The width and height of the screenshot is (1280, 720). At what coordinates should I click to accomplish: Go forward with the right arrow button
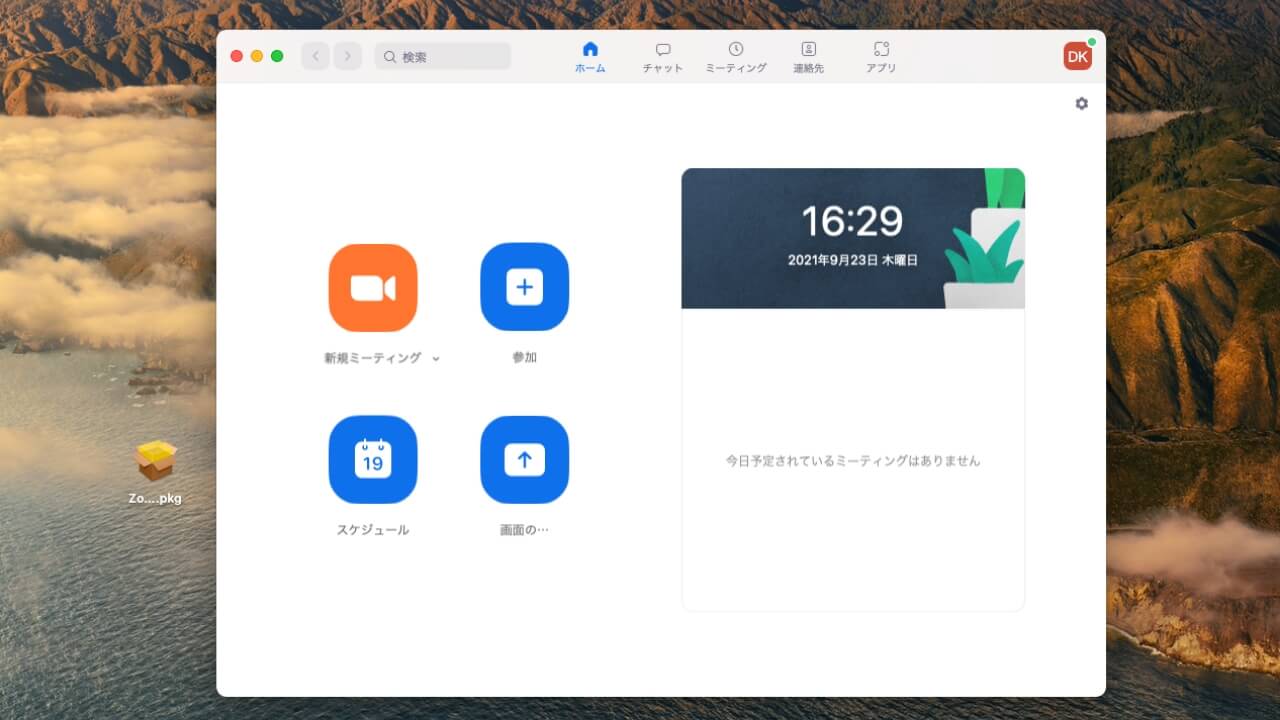[x=348, y=56]
